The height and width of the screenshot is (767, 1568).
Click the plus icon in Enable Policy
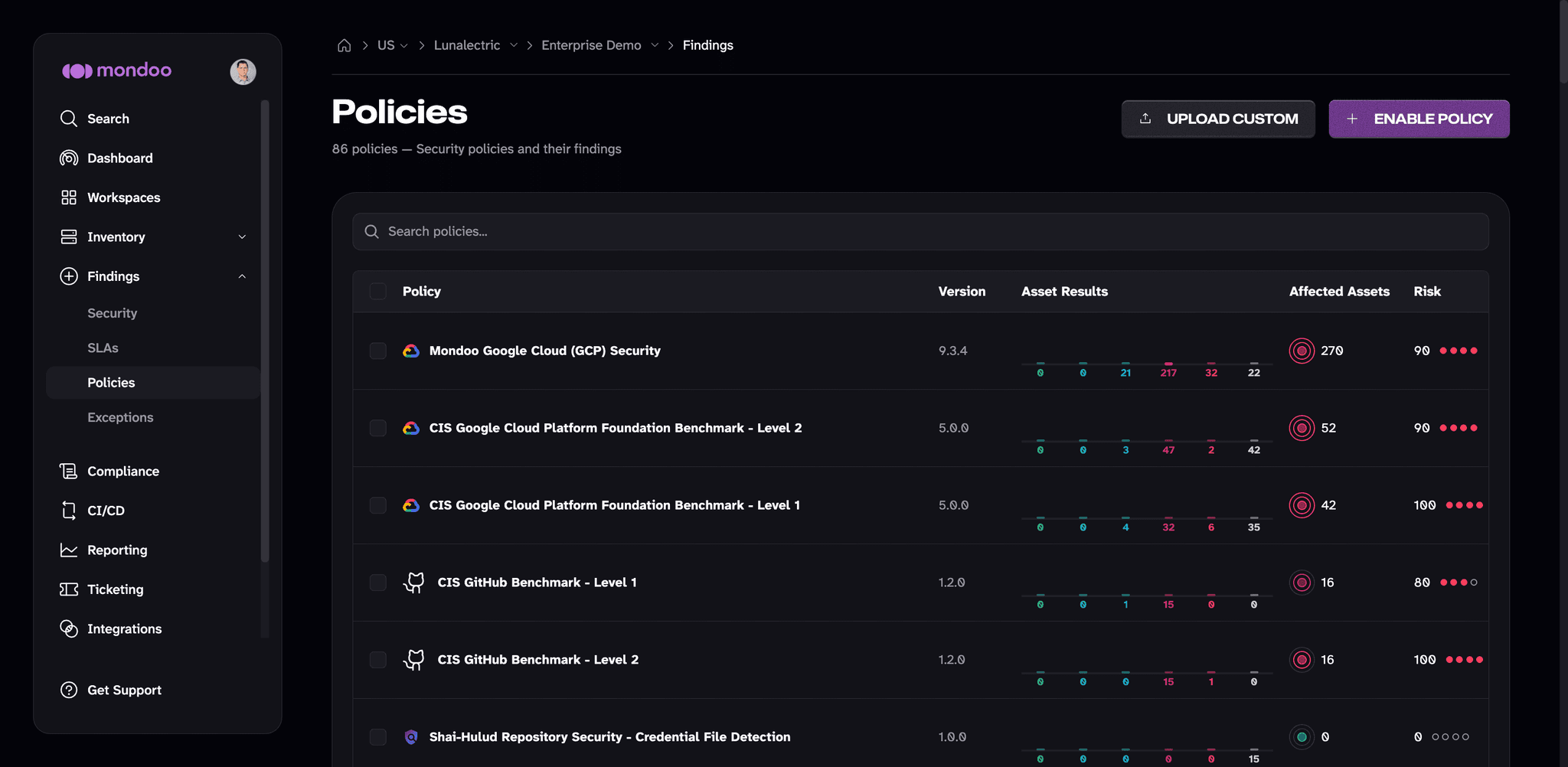[x=1352, y=119]
